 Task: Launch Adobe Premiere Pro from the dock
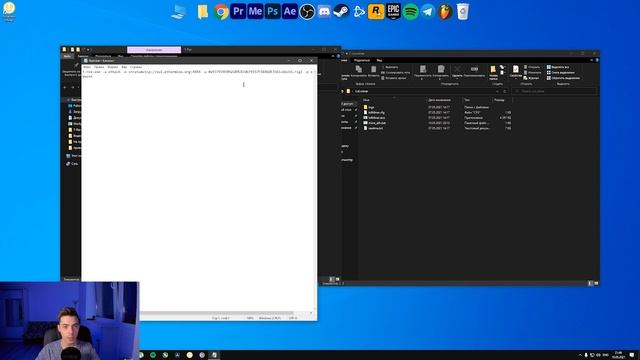point(238,11)
